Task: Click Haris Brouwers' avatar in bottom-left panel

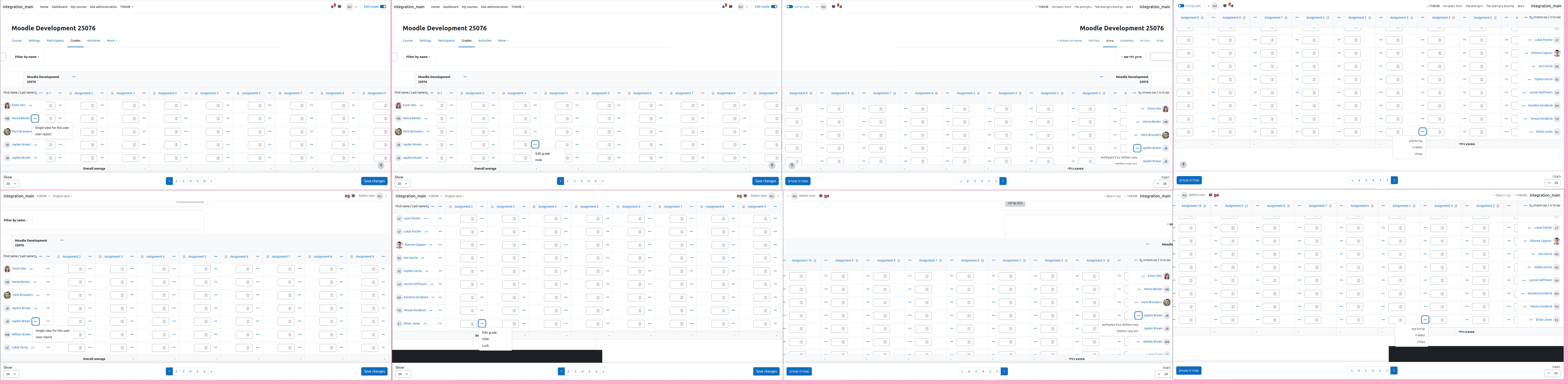Action: tap(7, 295)
